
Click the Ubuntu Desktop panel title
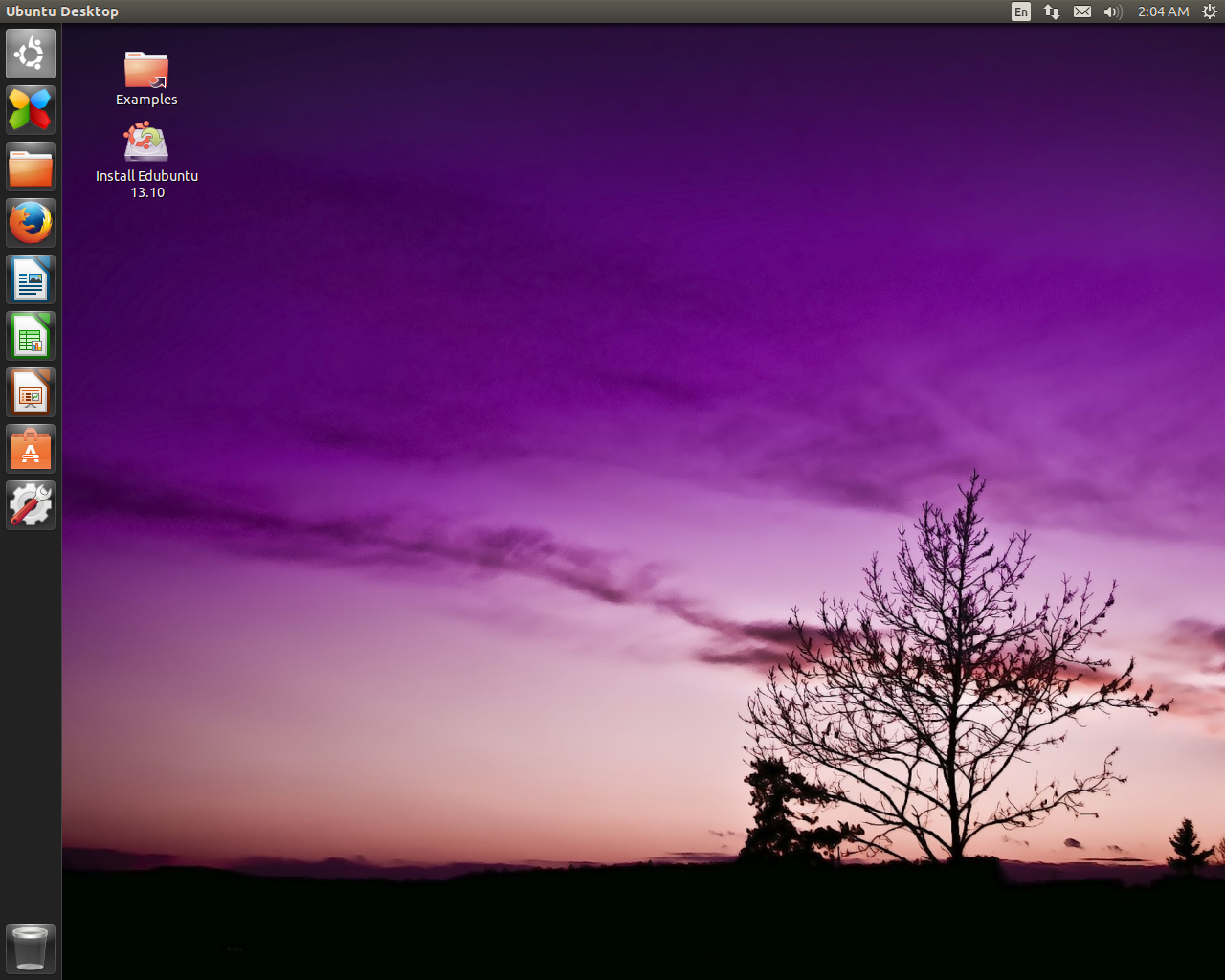[62, 11]
